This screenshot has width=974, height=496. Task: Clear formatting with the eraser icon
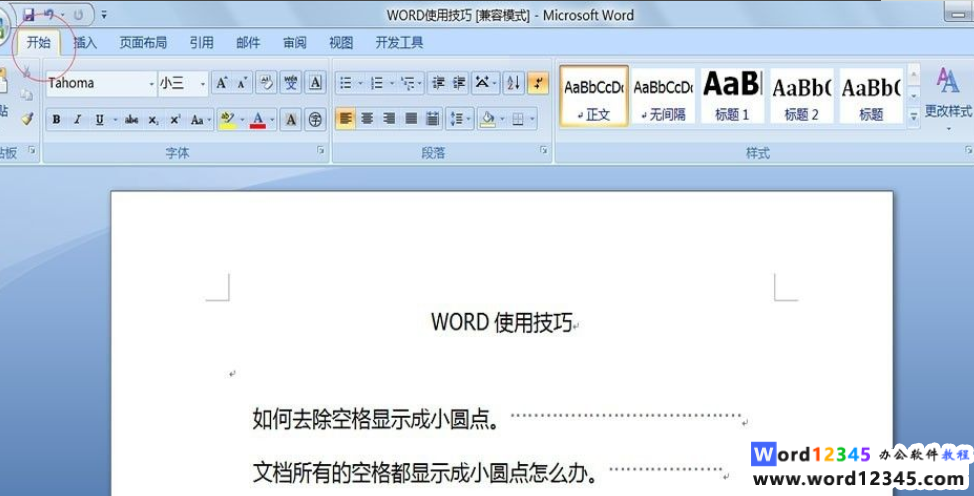click(266, 83)
